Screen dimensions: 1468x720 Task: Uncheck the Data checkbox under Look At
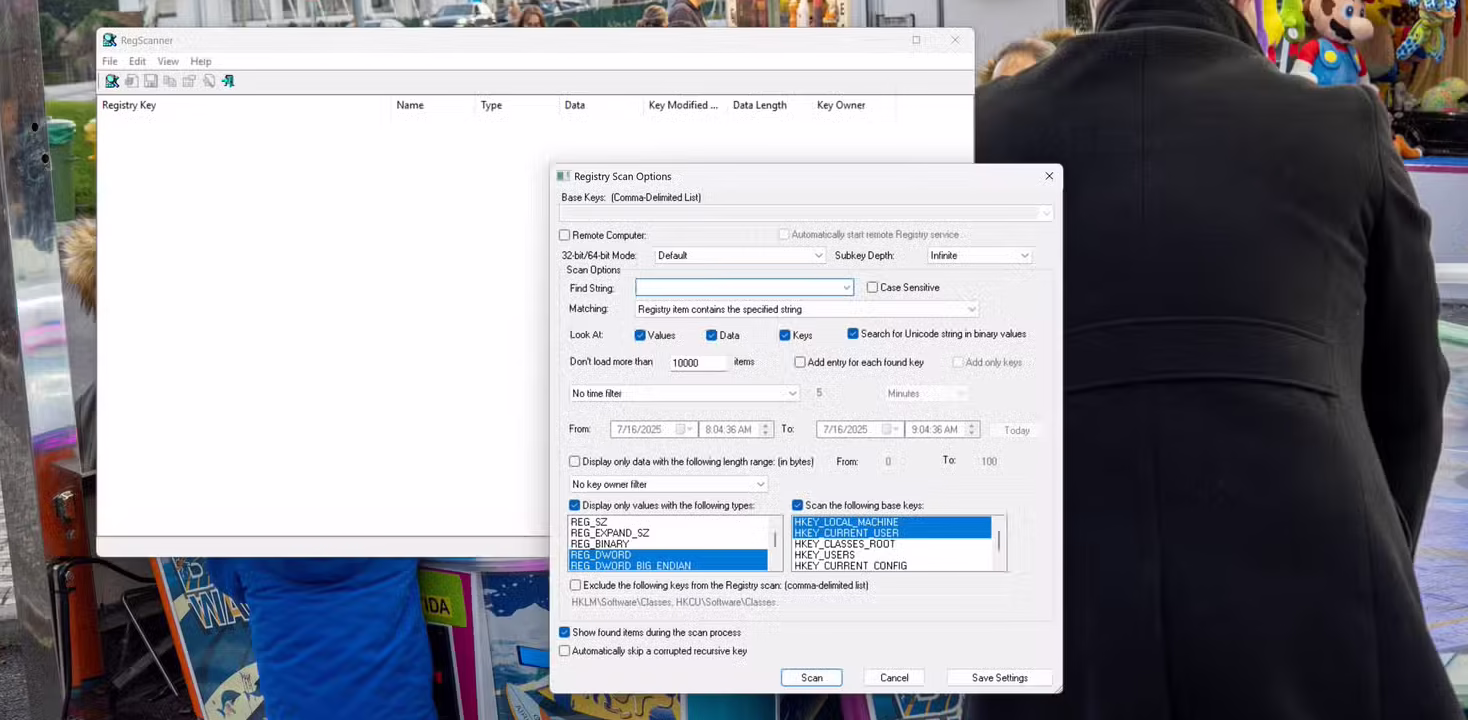click(713, 335)
